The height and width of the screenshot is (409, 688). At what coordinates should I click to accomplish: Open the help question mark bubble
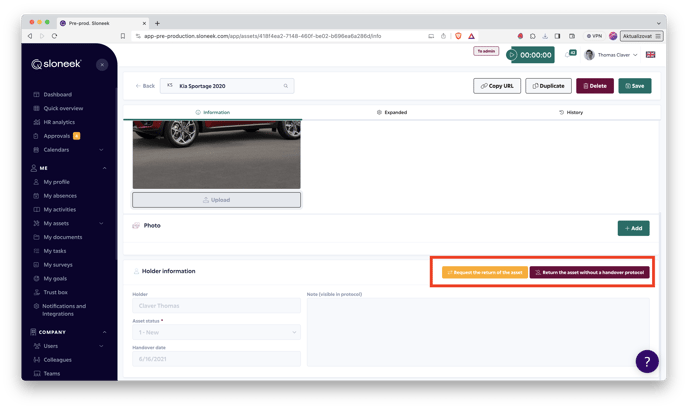(647, 361)
